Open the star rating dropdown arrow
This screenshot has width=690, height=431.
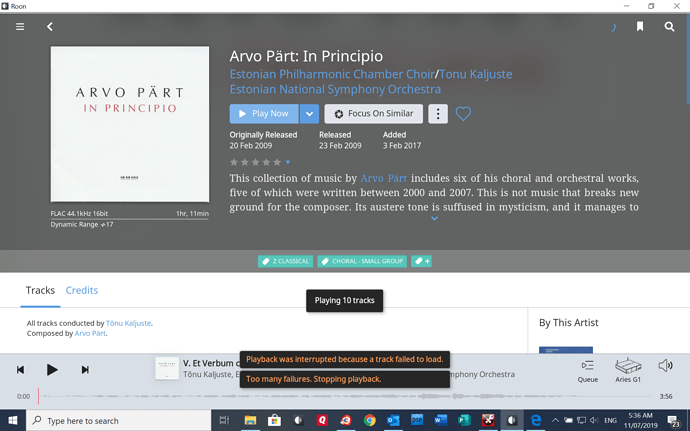point(288,162)
